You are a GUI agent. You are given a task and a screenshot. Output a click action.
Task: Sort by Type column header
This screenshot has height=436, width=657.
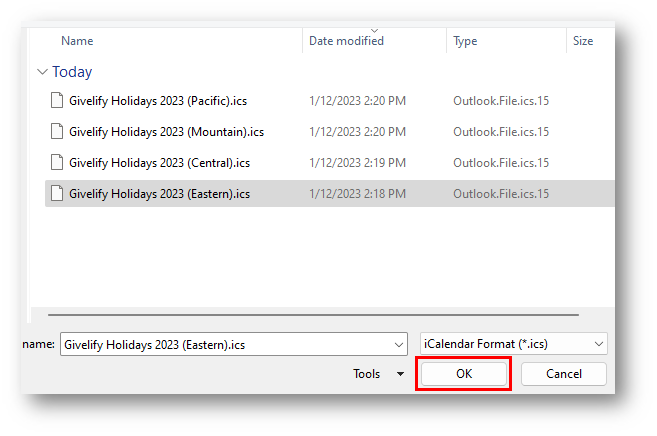(465, 41)
